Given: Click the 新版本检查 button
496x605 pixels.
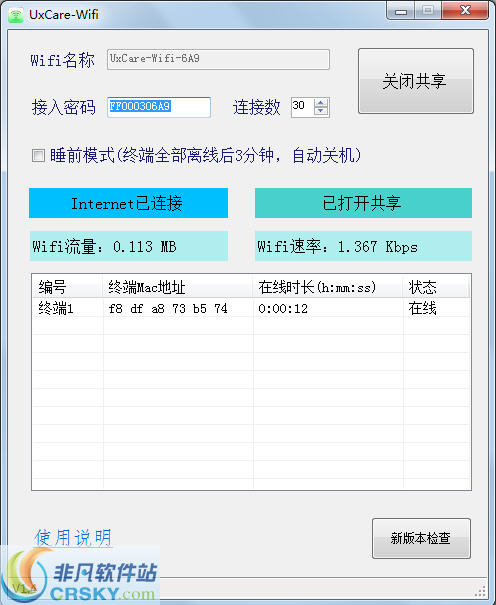Looking at the screenshot, I should pyautogui.click(x=421, y=538).
